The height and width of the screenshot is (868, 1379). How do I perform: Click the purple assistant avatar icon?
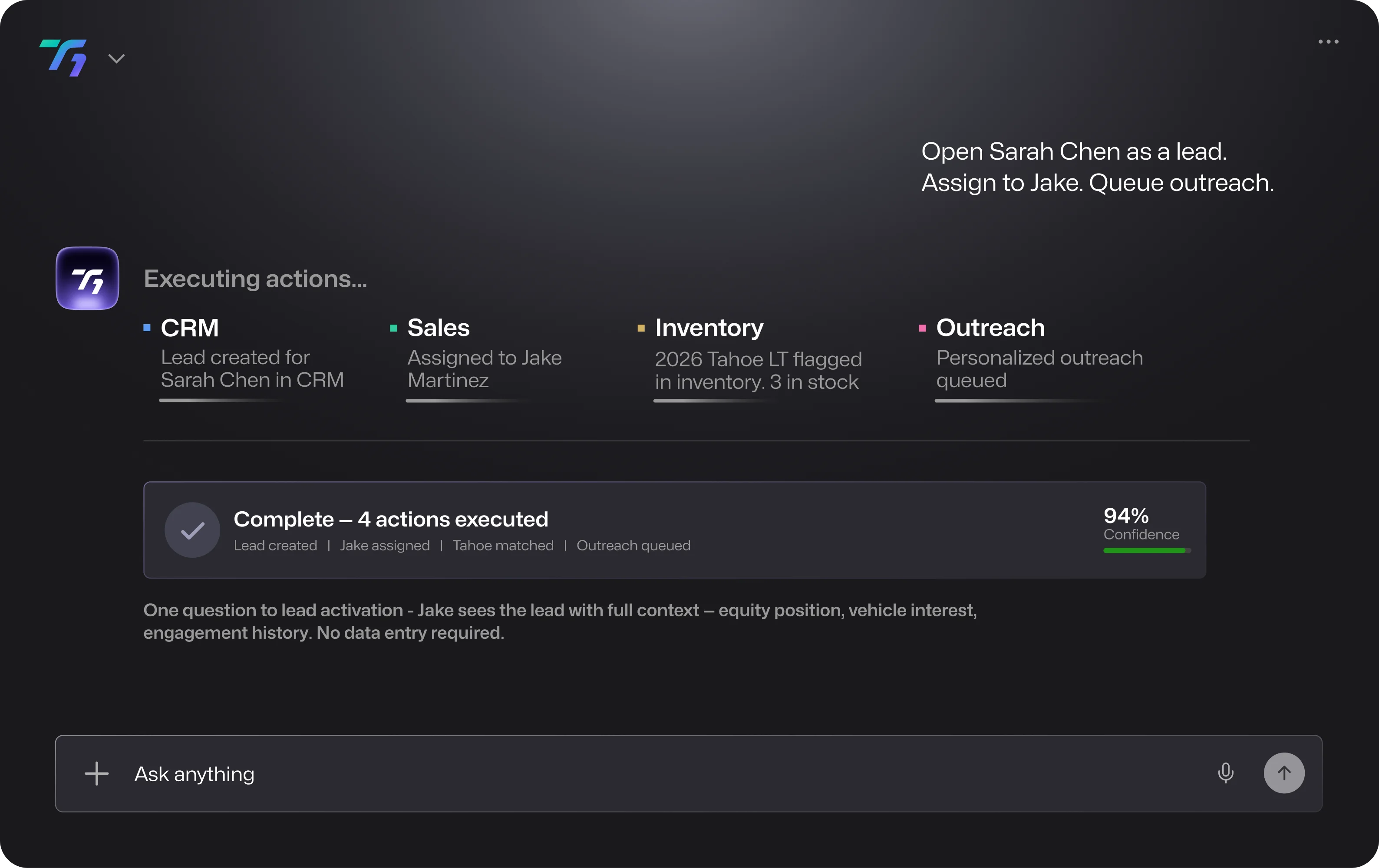[x=87, y=278]
